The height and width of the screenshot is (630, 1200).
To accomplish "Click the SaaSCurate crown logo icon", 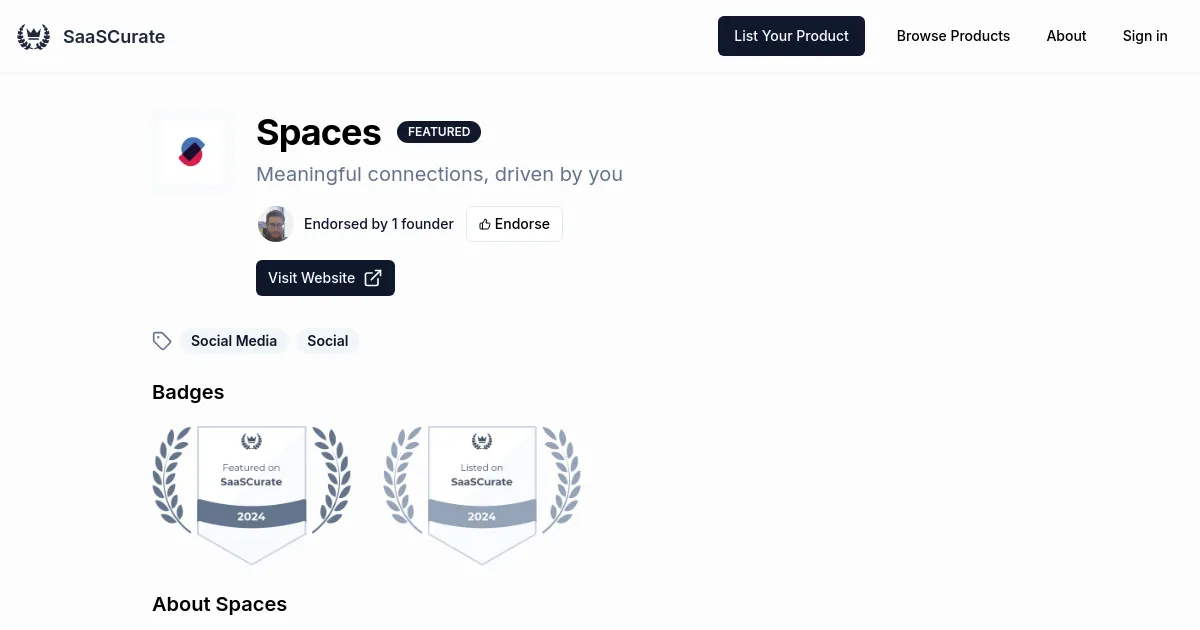I will [x=33, y=37].
